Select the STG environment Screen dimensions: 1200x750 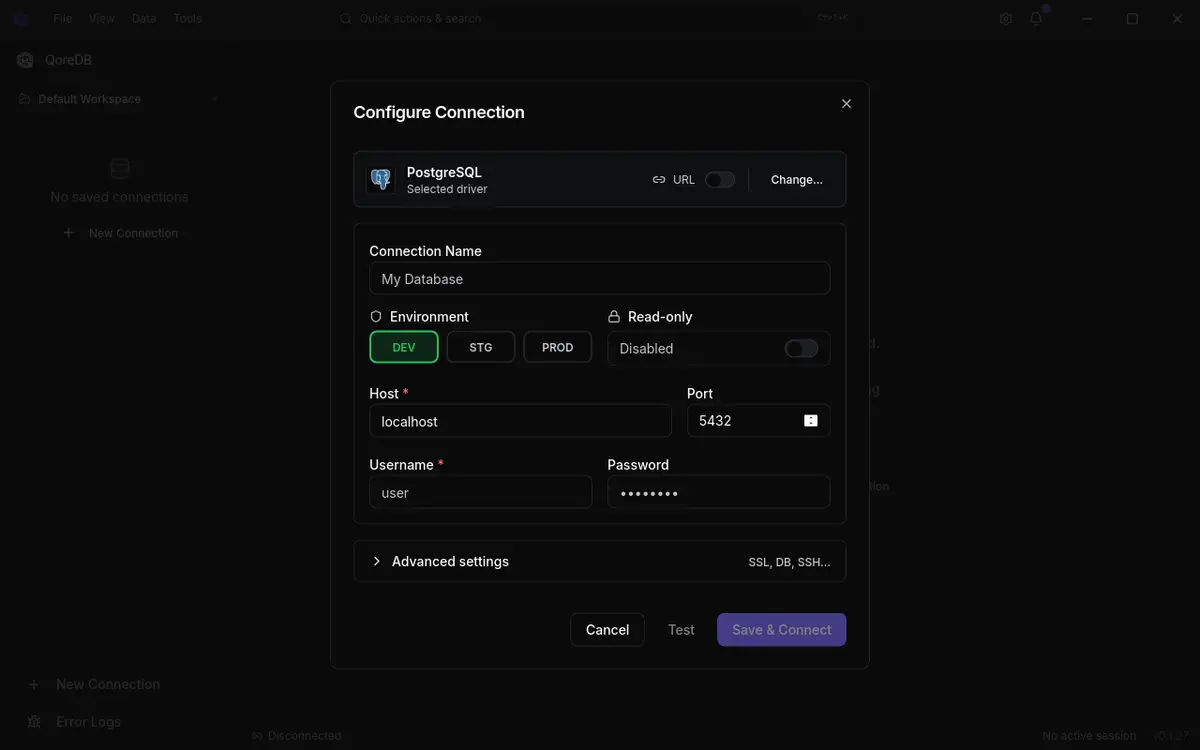coord(481,348)
